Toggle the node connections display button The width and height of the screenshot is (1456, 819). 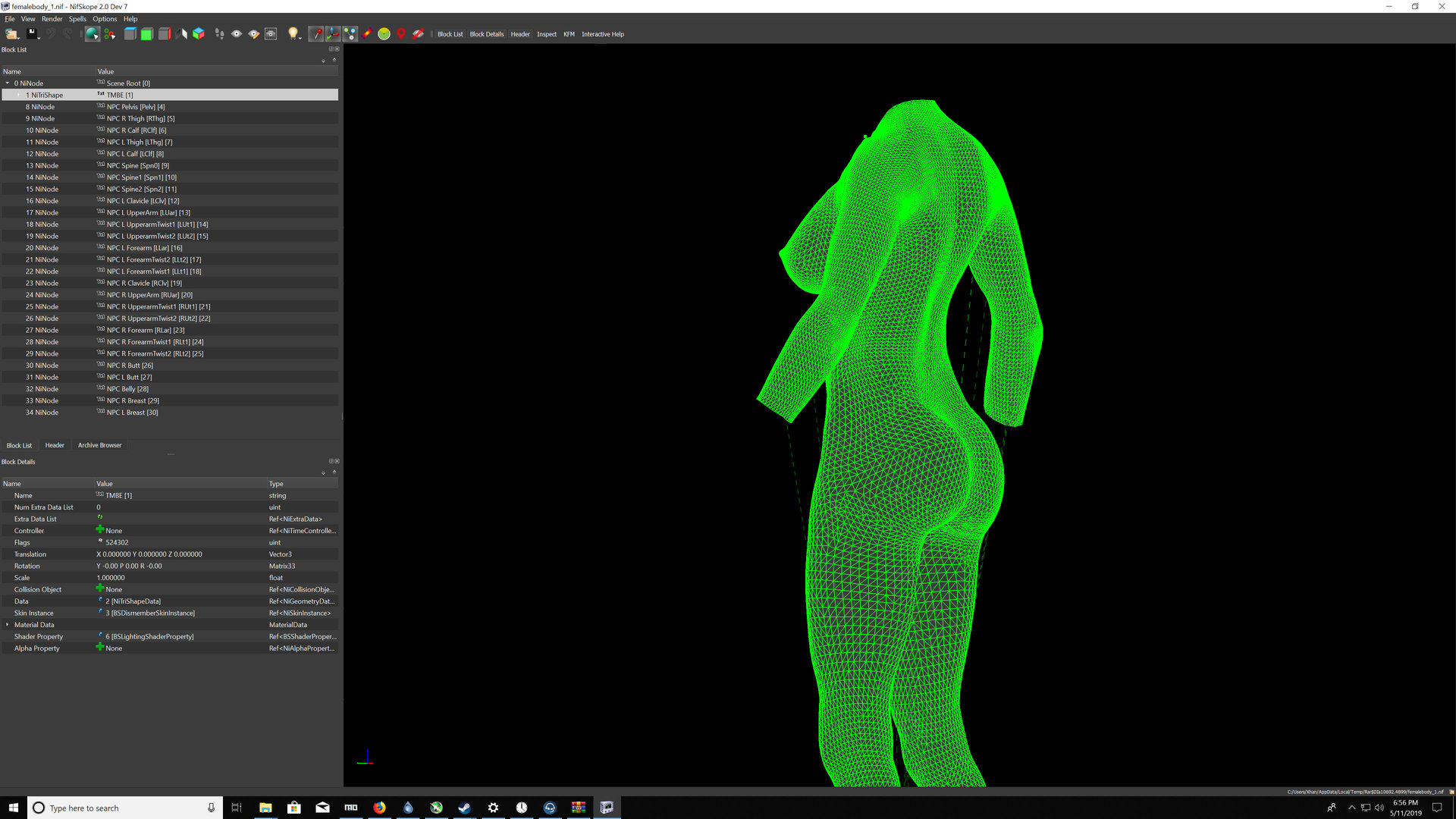click(x=350, y=34)
